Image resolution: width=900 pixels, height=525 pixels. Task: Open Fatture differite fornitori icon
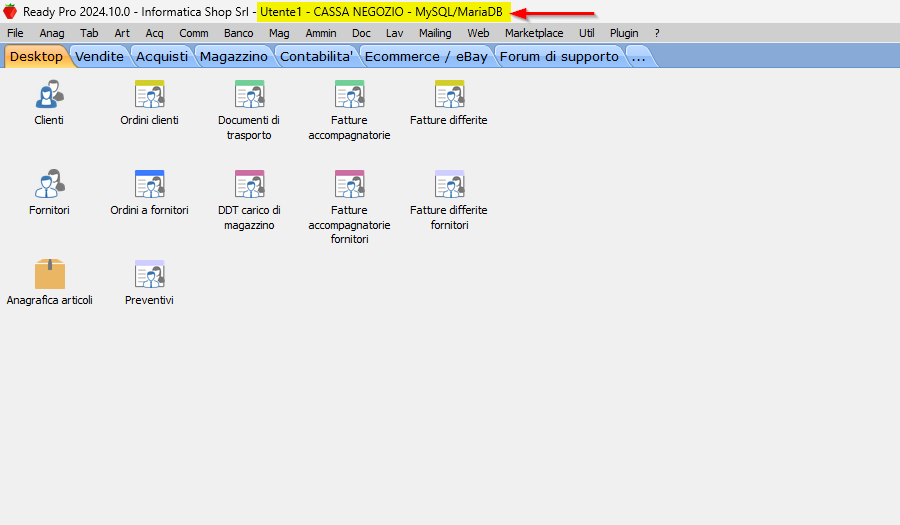(449, 184)
